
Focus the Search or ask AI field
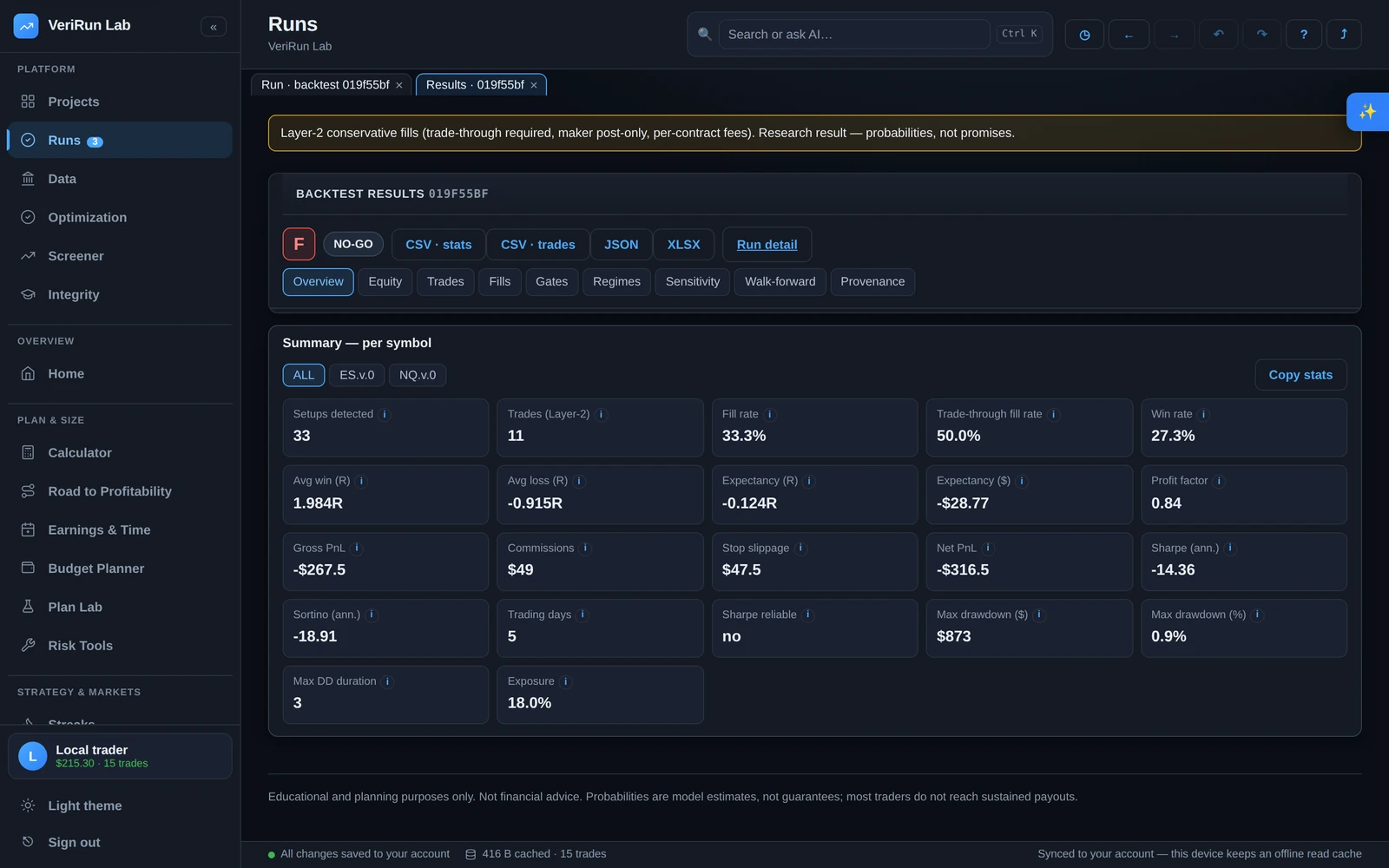(854, 35)
